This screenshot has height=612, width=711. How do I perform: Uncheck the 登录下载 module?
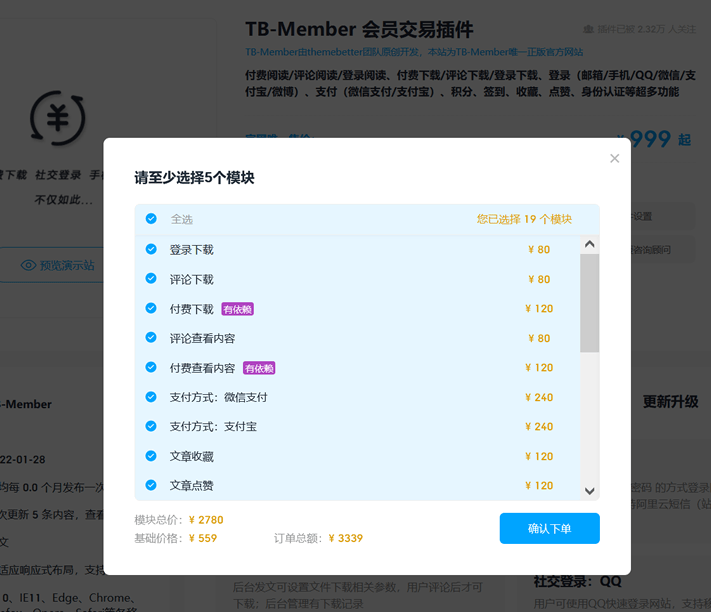click(x=151, y=249)
